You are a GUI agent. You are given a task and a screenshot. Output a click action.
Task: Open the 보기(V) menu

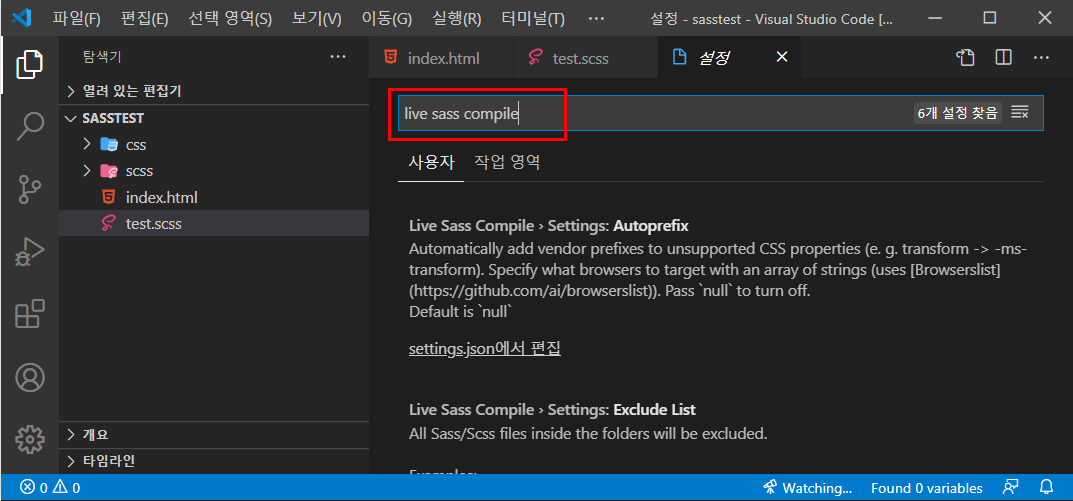coord(316,18)
